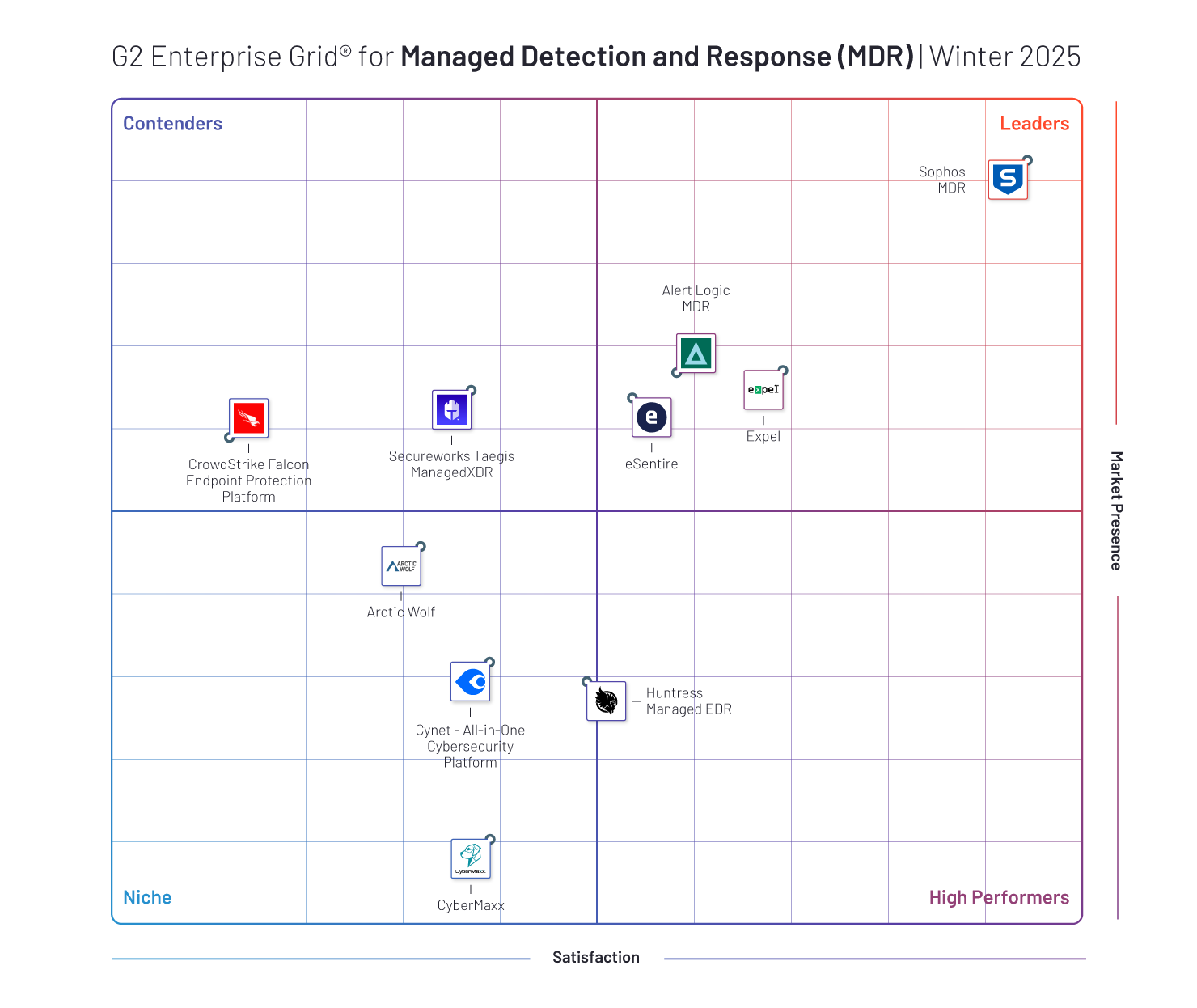Viewport: 1197px width, 1008px height.
Task: Click CrowdStrike Falcon Endpoint Protection Platform label
Action: pyautogui.click(x=249, y=481)
